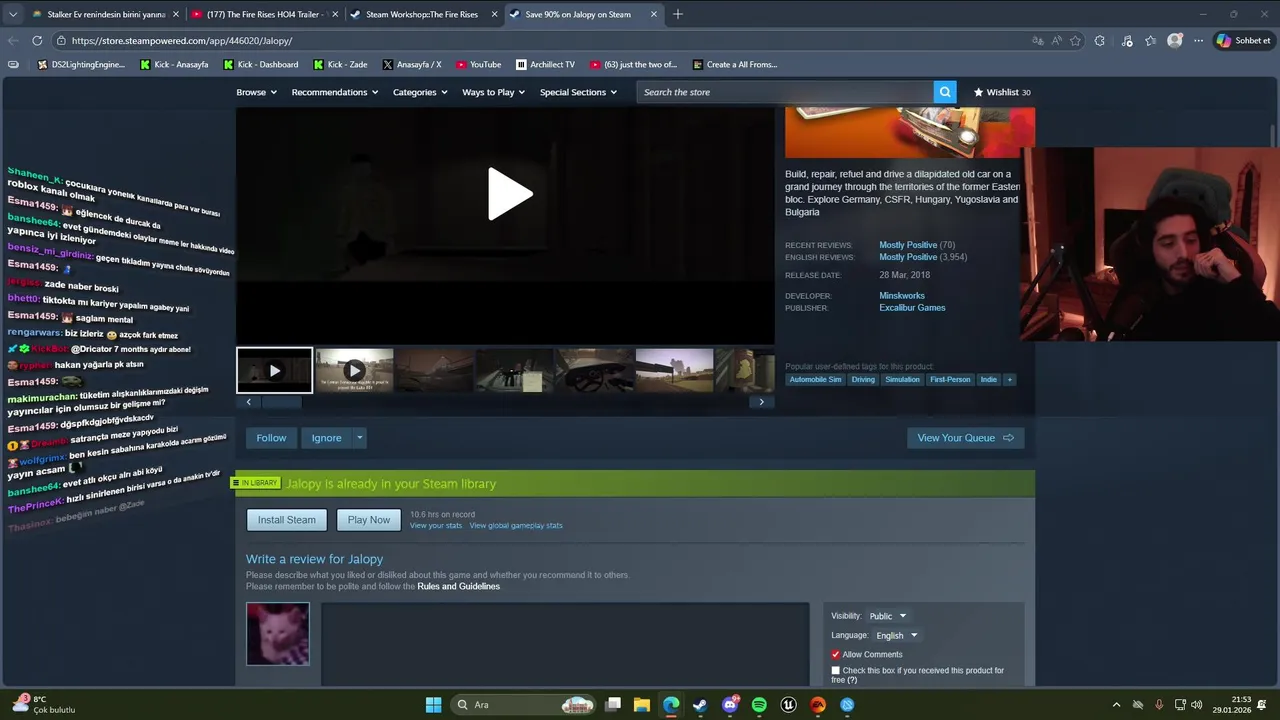The image size is (1280, 720).
Task: Open Rules and Guidelines link
Action: 458,587
